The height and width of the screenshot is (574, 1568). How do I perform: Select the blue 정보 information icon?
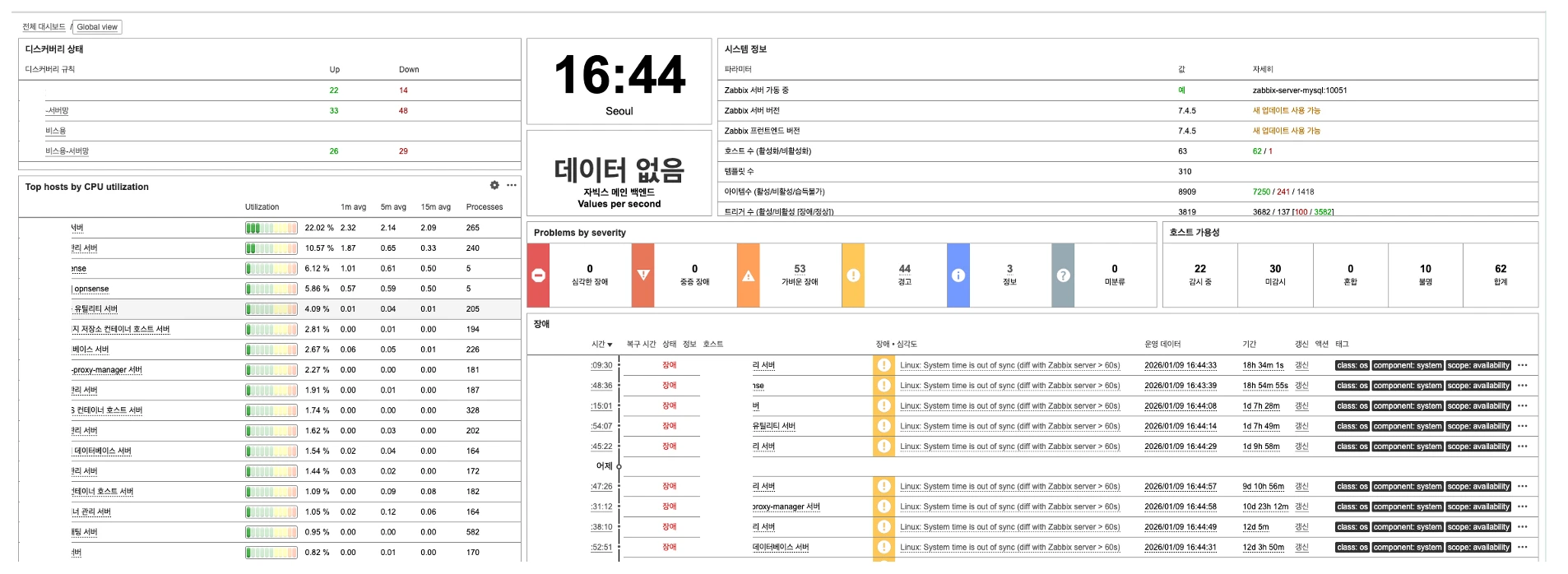pos(958,275)
